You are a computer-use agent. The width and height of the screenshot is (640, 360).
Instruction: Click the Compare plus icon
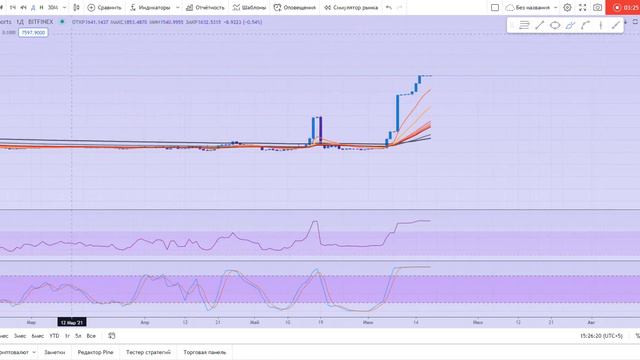coord(91,7)
